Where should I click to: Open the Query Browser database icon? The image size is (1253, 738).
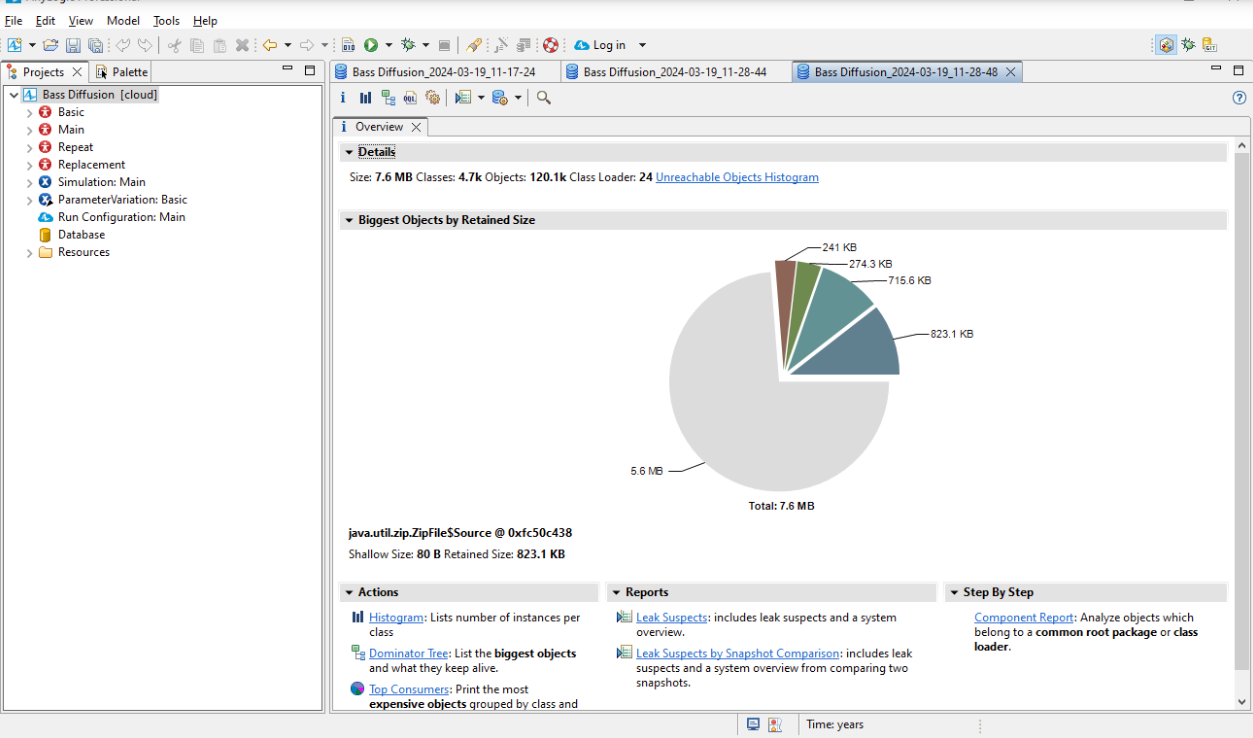click(499, 98)
